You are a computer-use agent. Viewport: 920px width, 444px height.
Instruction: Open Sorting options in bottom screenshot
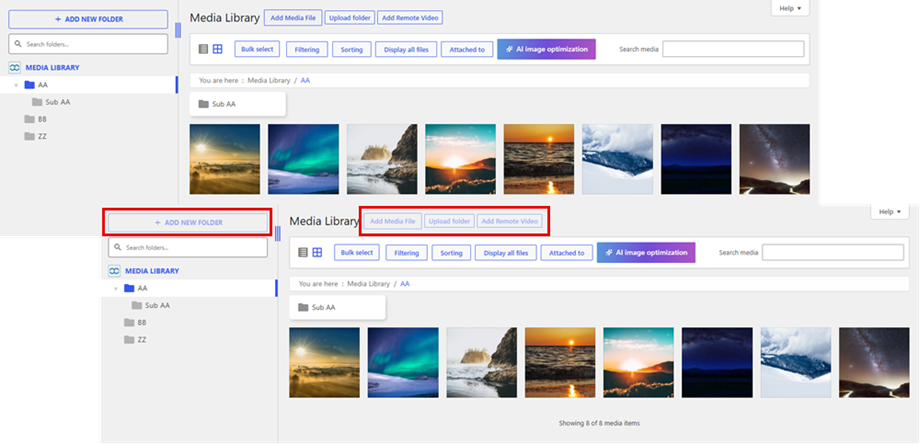click(451, 253)
